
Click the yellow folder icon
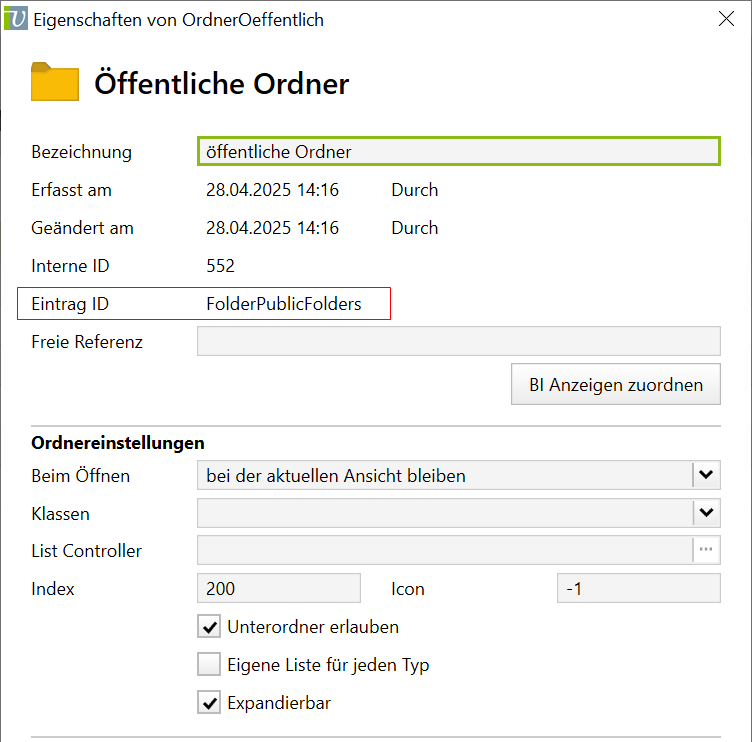pyautogui.click(x=55, y=82)
